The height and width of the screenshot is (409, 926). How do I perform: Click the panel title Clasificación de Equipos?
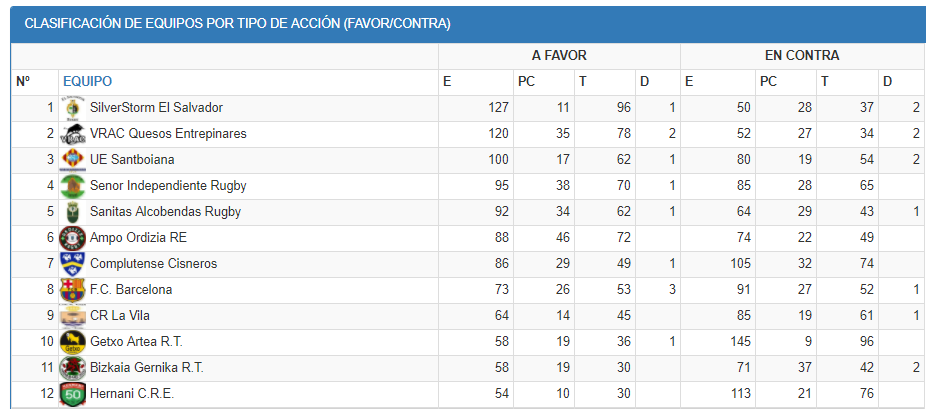237,24
